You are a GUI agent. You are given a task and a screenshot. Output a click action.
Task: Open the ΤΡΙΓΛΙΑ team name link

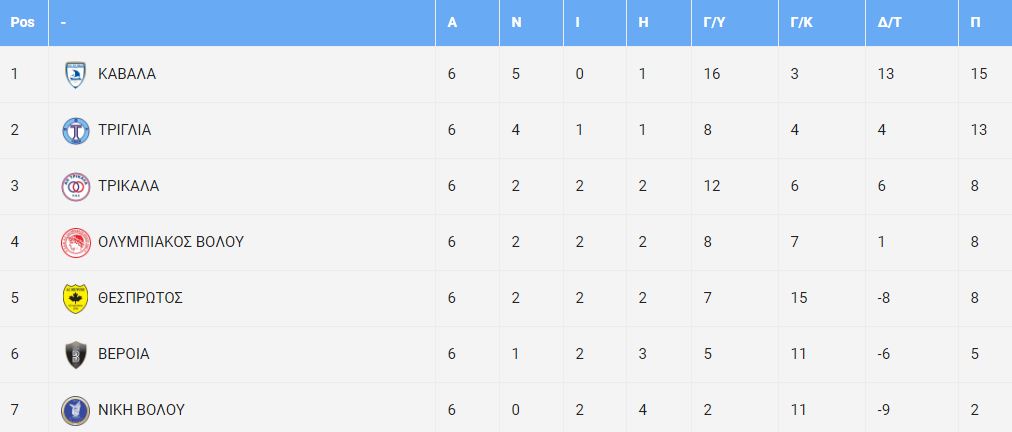click(x=125, y=130)
